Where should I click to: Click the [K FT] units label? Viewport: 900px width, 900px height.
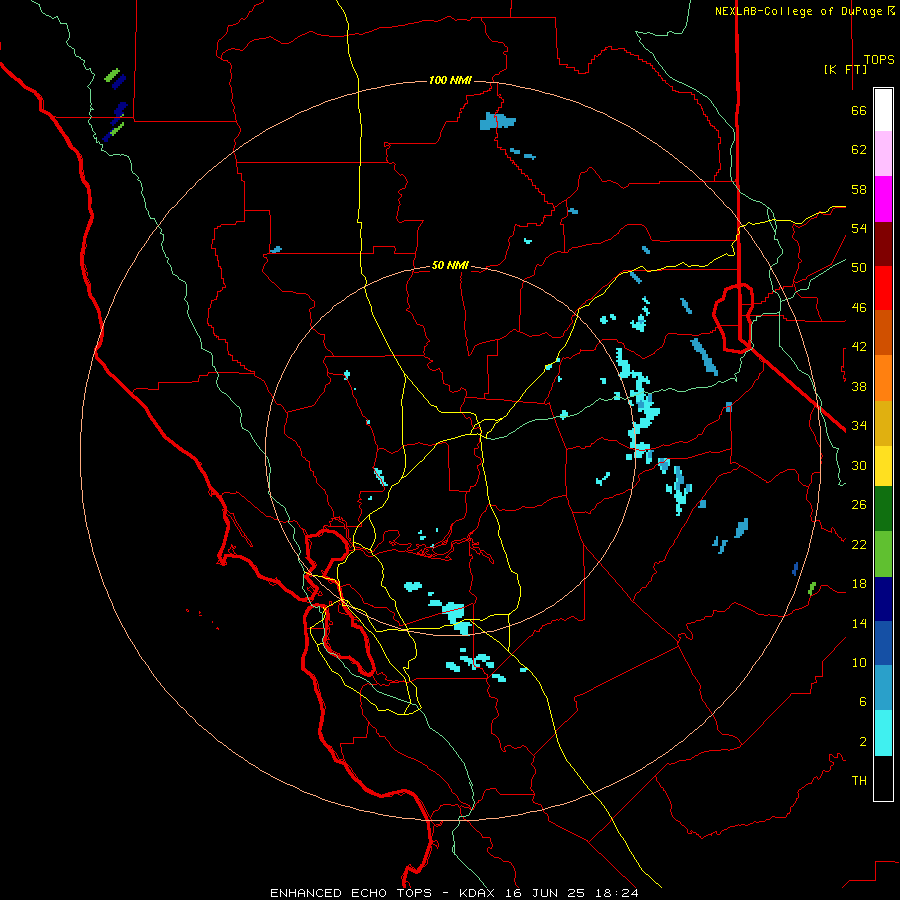click(845, 69)
